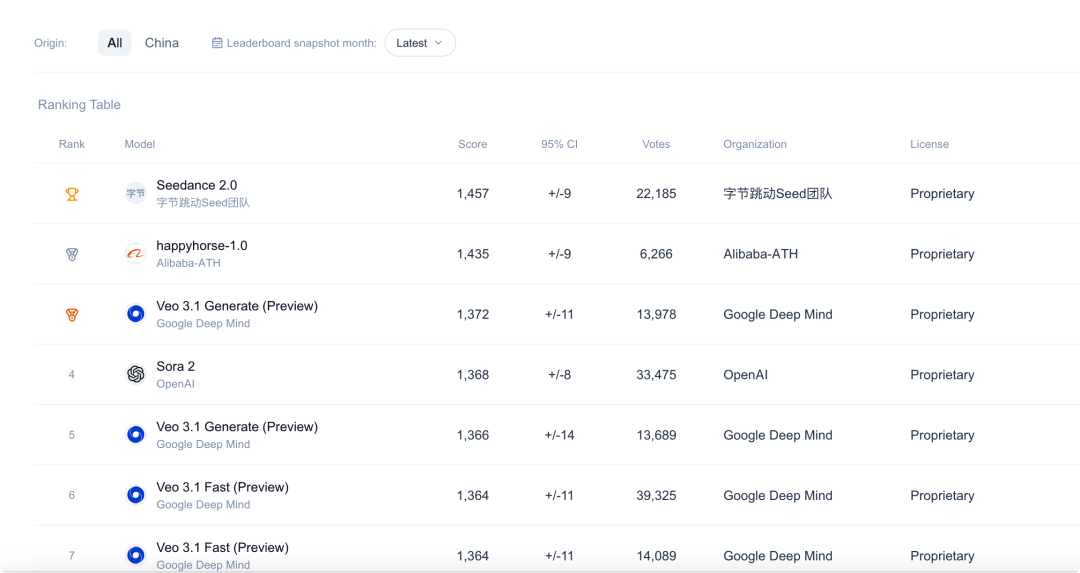Image resolution: width=1080 pixels, height=573 pixels.
Task: Click the calendar icon beside snapshot month
Action: tap(217, 43)
